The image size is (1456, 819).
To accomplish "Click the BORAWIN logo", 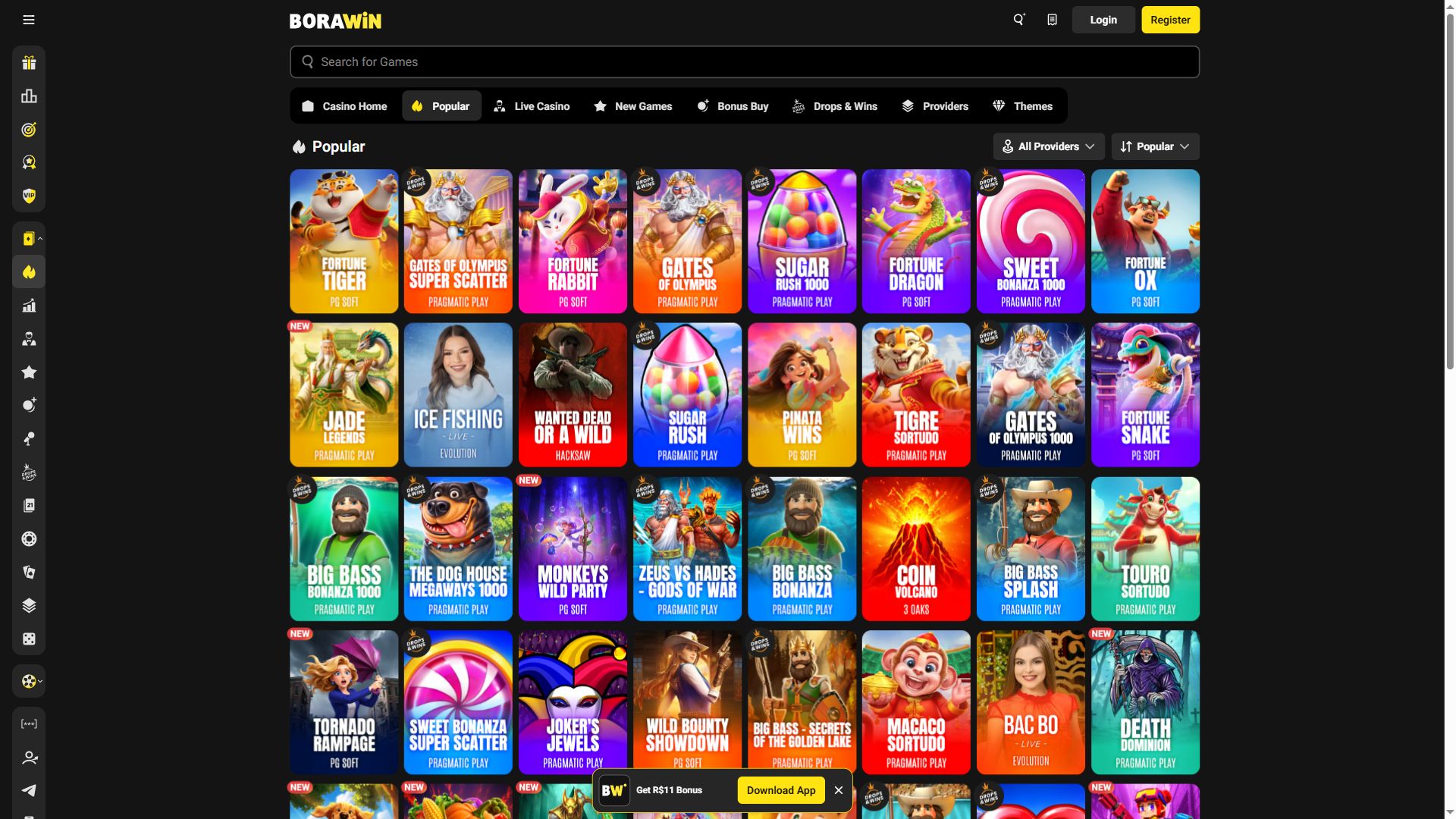I will point(335,20).
